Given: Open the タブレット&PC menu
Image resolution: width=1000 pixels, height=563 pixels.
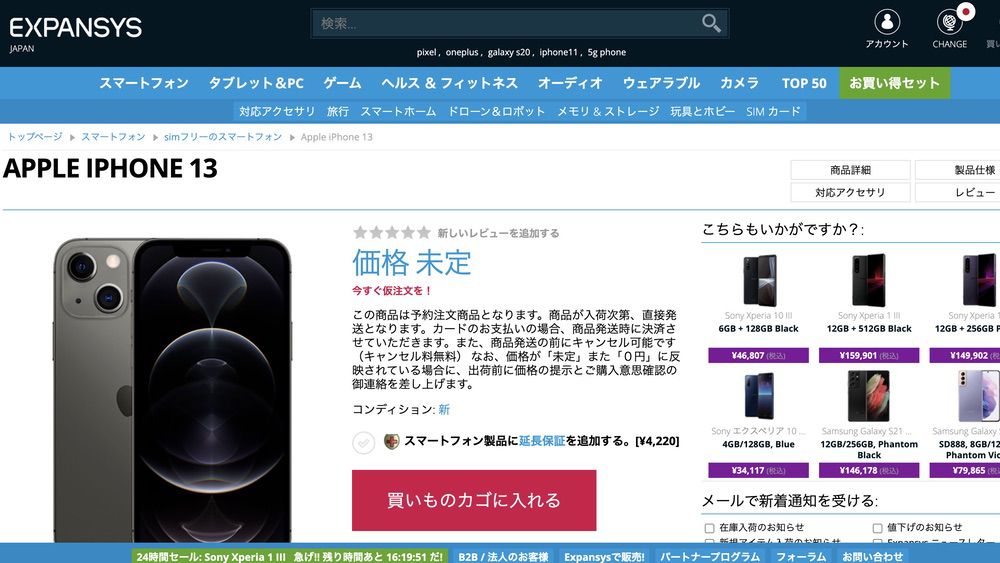Looking at the screenshot, I should (256, 83).
